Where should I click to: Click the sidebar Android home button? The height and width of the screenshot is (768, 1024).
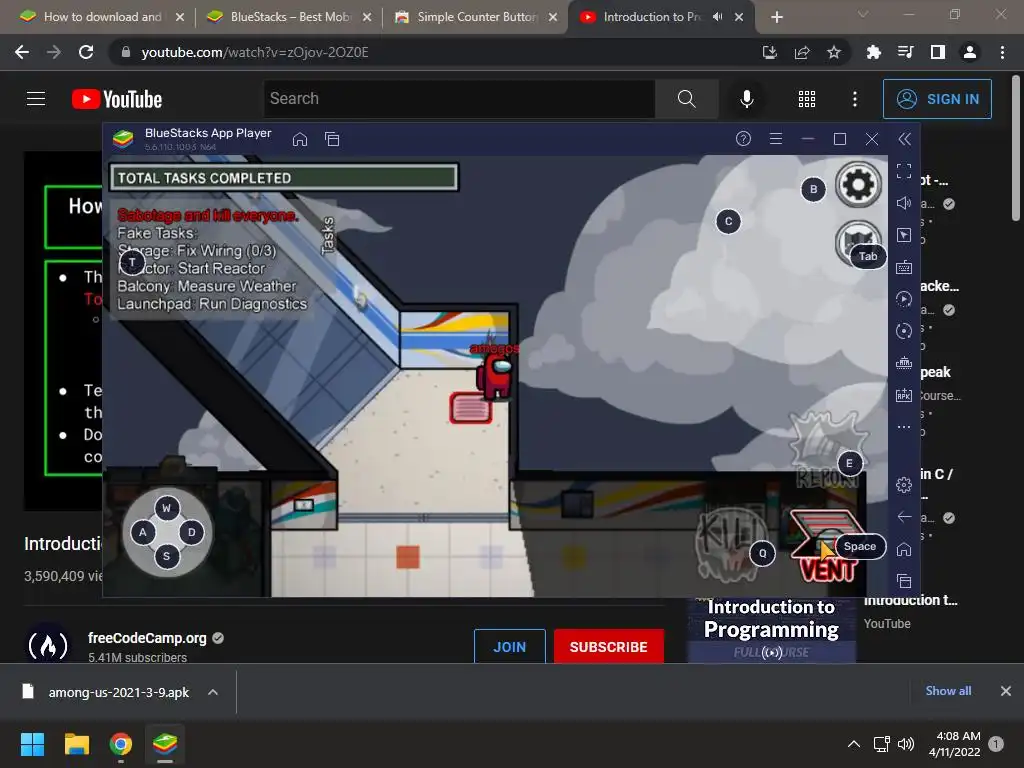pos(904,549)
